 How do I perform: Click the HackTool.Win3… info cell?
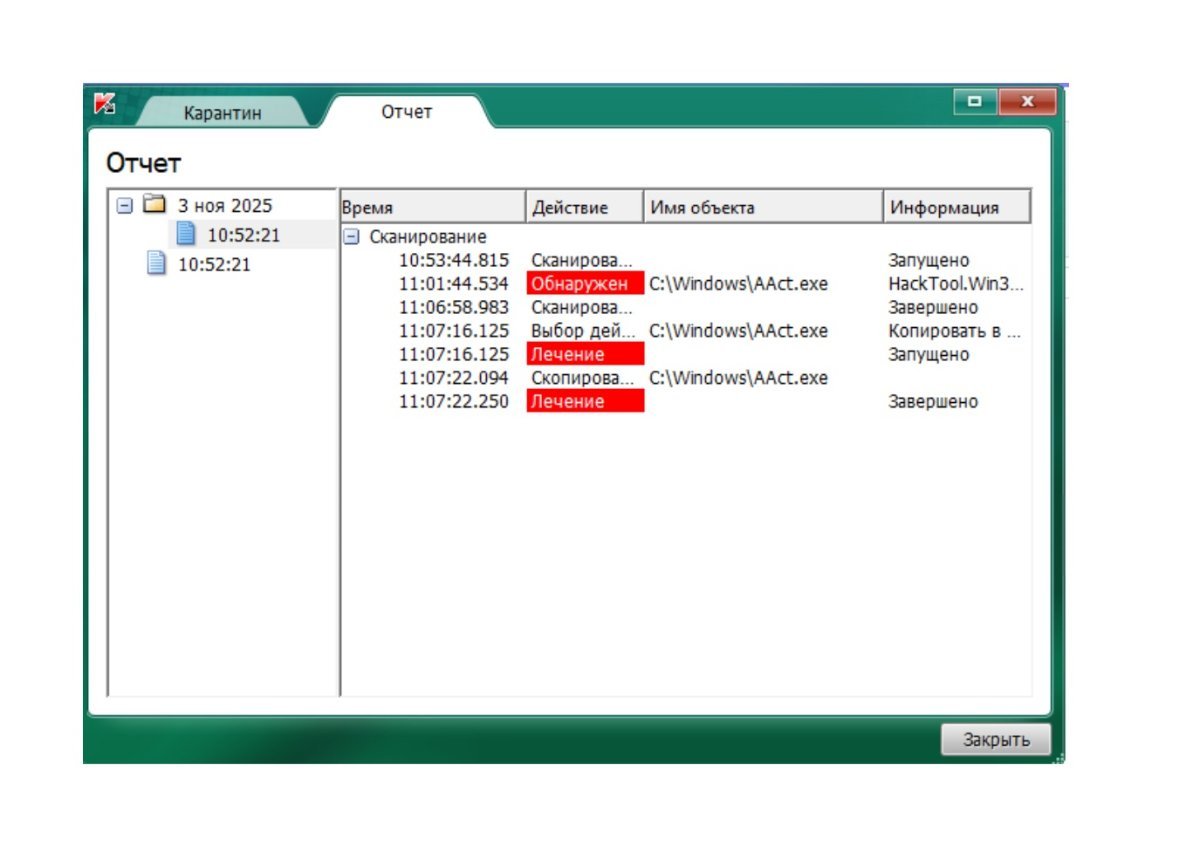[x=956, y=284]
